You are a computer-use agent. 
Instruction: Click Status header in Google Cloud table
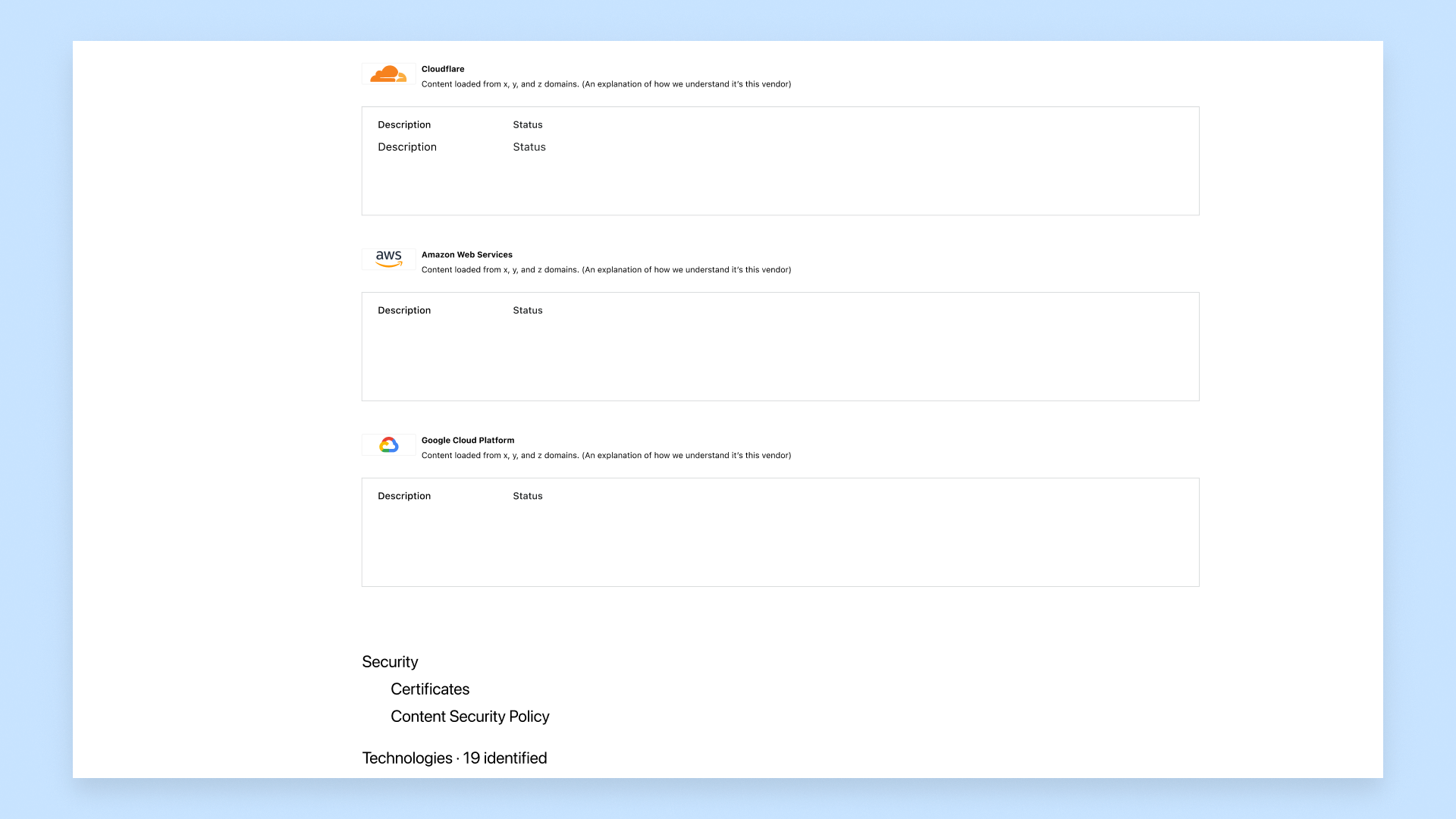click(x=527, y=497)
